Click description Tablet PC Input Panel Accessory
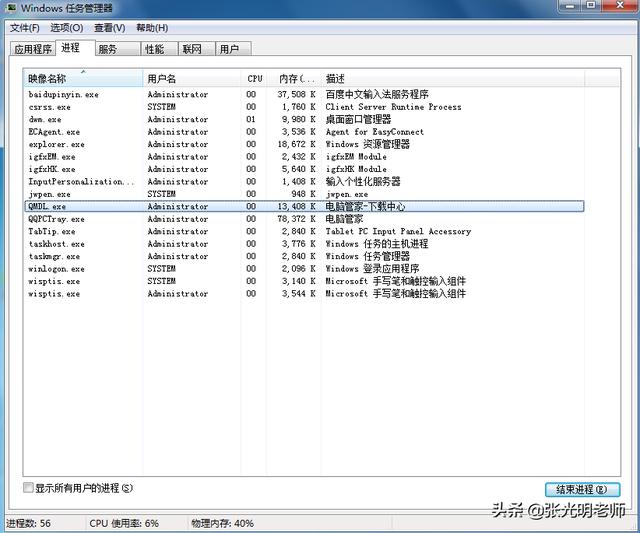The image size is (640, 533). pos(398,231)
